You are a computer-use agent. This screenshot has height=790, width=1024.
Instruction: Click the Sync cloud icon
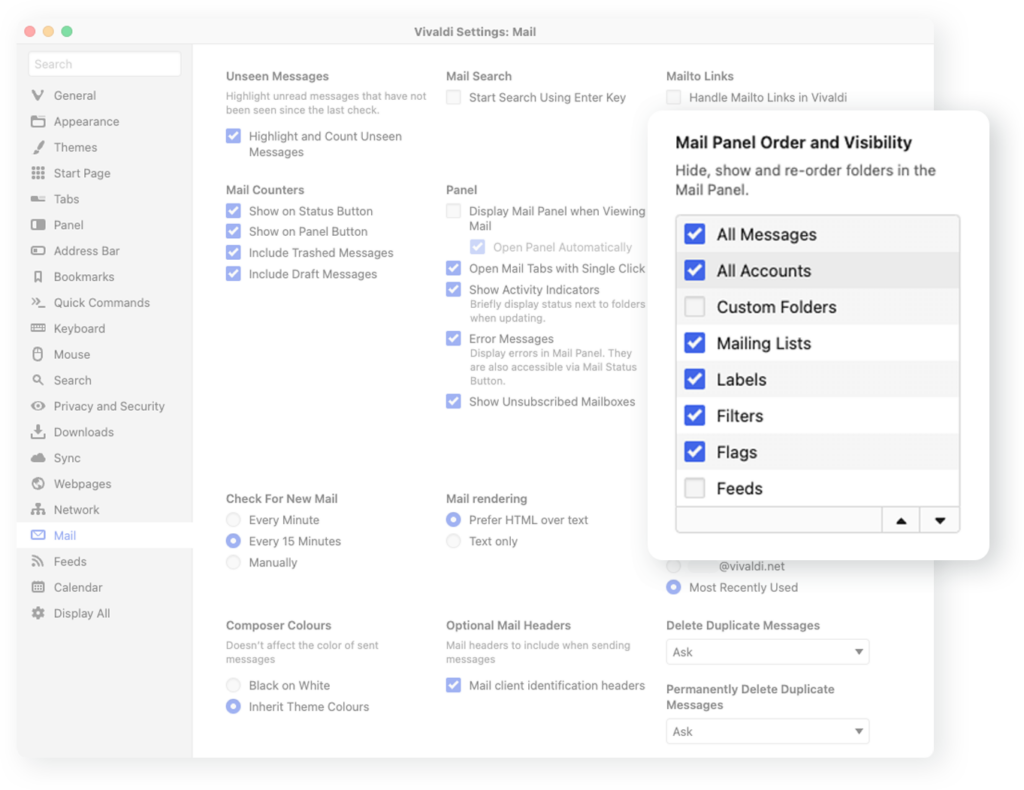38,458
